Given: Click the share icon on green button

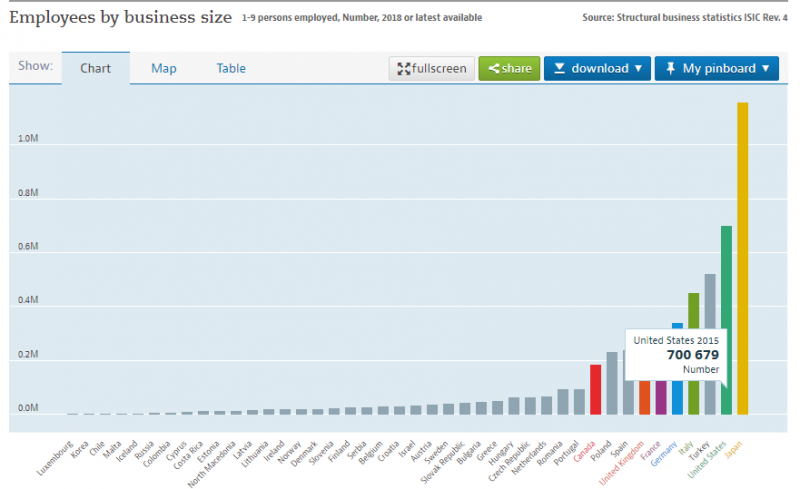Looking at the screenshot, I should tap(493, 69).
